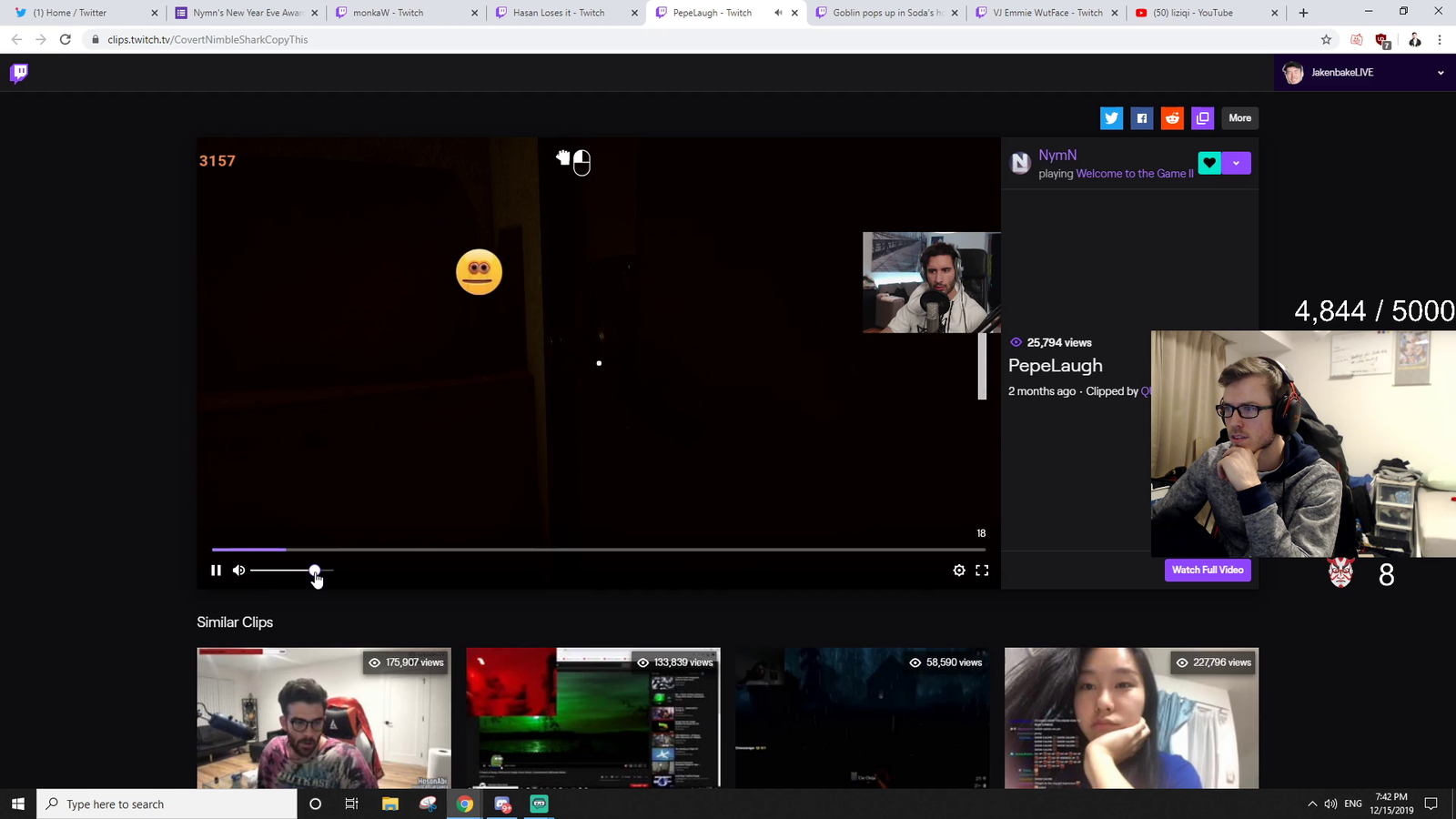Open the Windows notification center

1431,804
